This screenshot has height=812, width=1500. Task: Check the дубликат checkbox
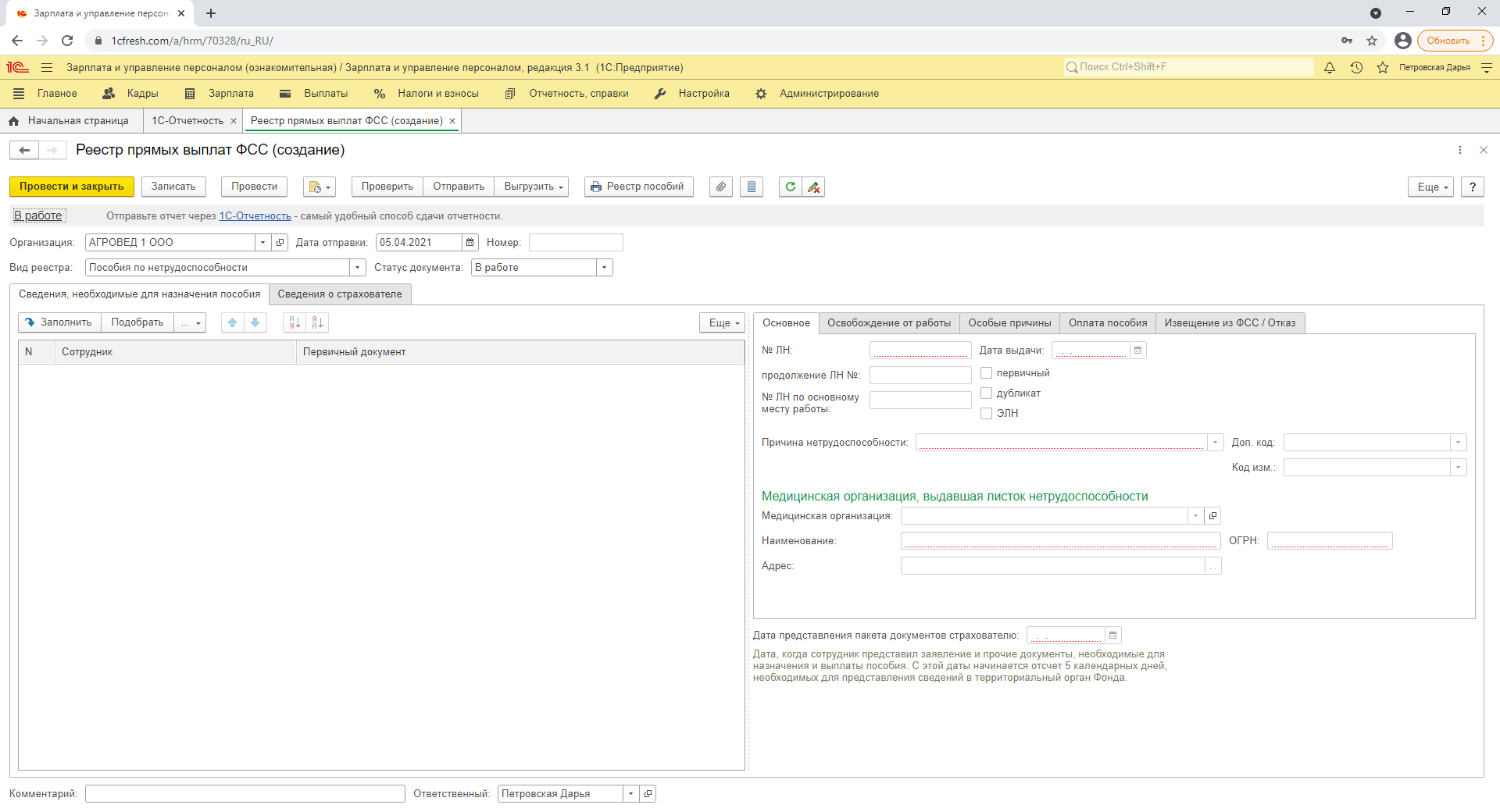tap(986, 394)
